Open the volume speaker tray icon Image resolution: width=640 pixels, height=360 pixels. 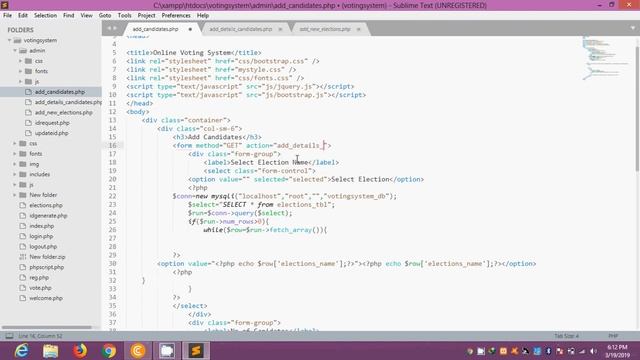593,351
